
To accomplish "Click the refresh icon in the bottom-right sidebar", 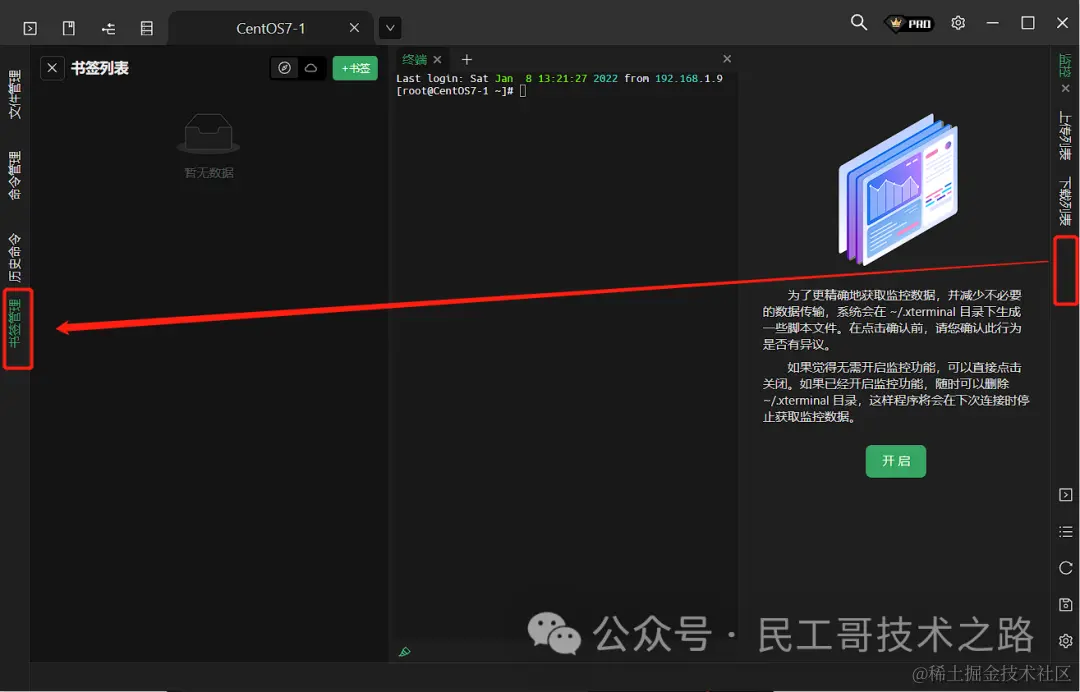I will [1064, 567].
